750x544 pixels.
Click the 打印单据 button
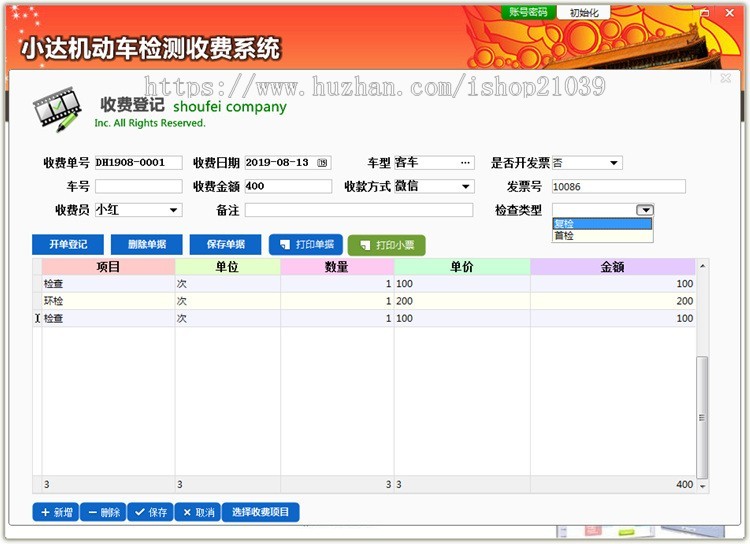306,244
